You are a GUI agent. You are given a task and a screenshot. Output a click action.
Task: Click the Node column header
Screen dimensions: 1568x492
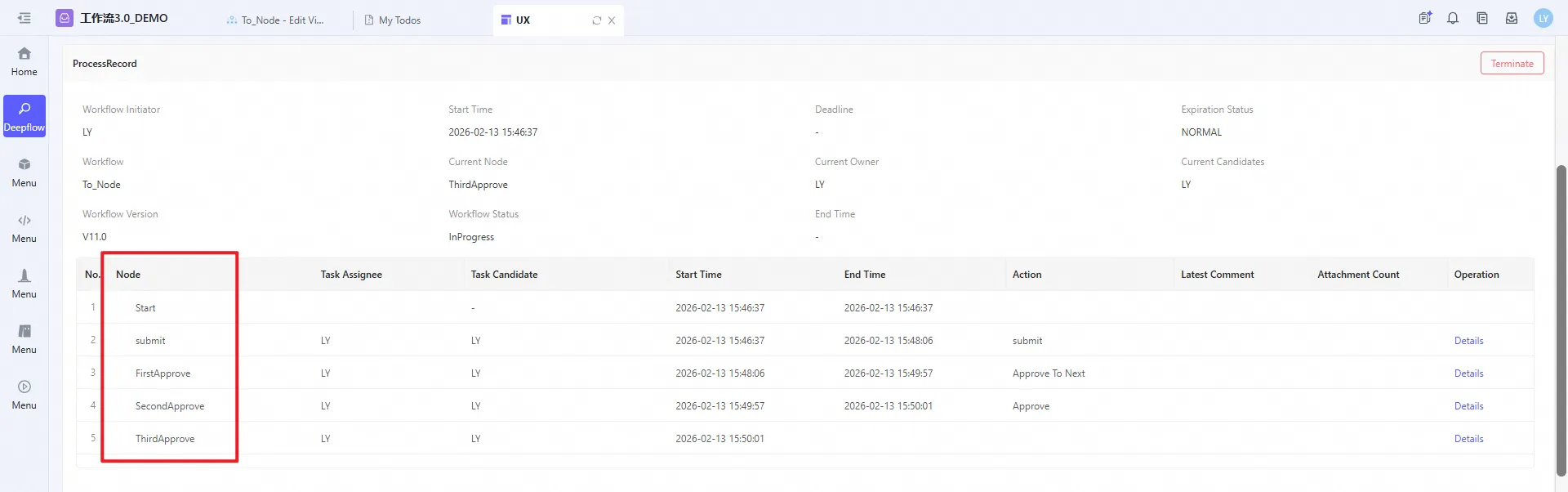pos(128,275)
